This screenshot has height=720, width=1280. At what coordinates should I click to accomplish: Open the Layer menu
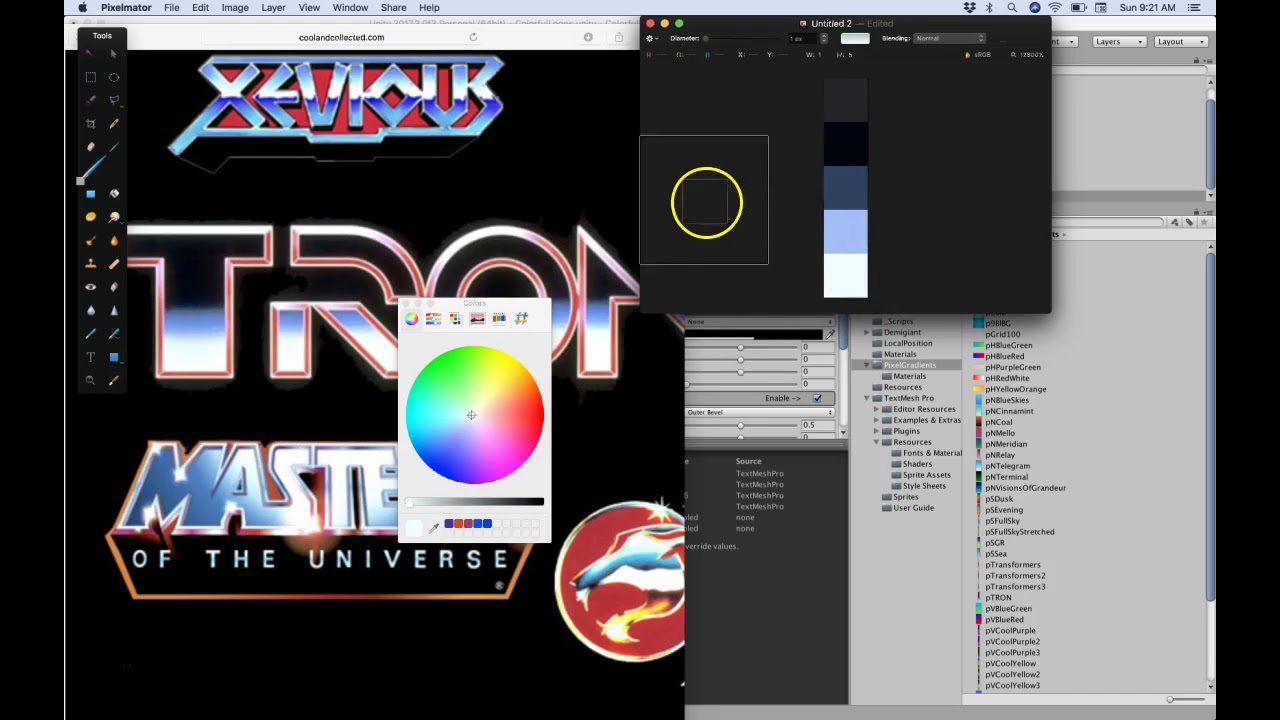[274, 7]
